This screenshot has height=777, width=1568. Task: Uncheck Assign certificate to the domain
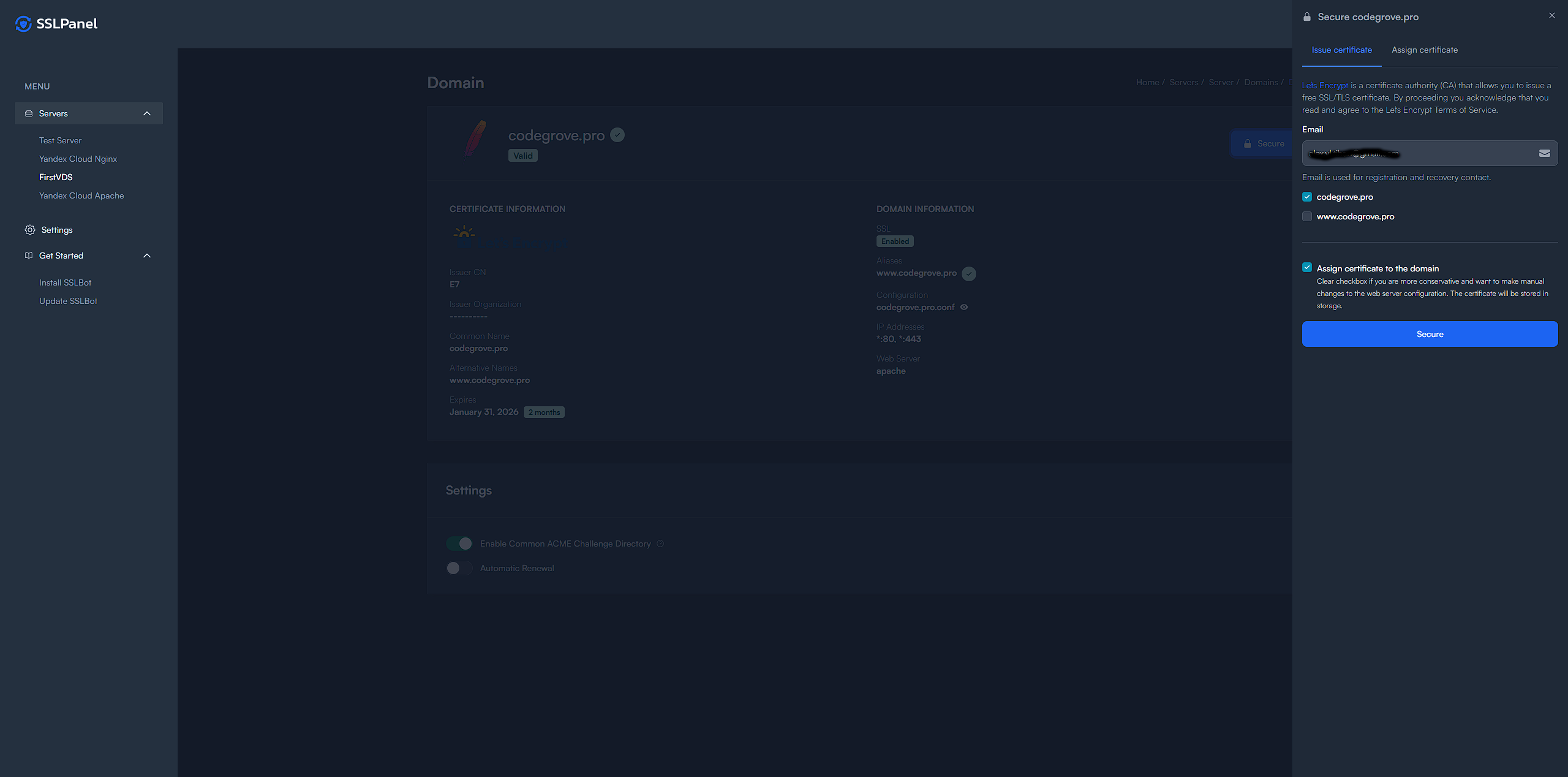pyautogui.click(x=1307, y=267)
